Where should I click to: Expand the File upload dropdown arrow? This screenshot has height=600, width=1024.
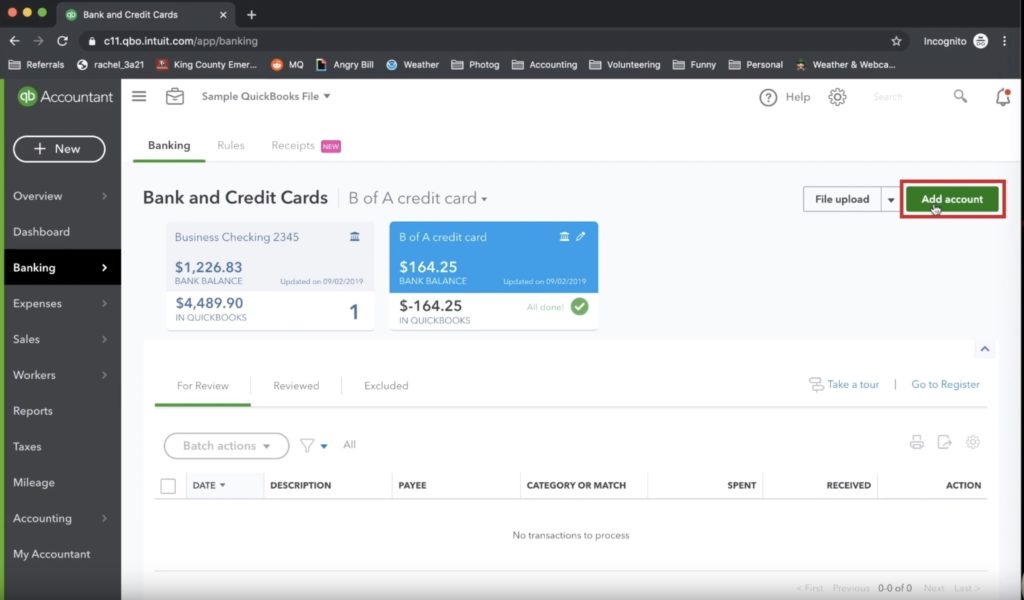(891, 200)
